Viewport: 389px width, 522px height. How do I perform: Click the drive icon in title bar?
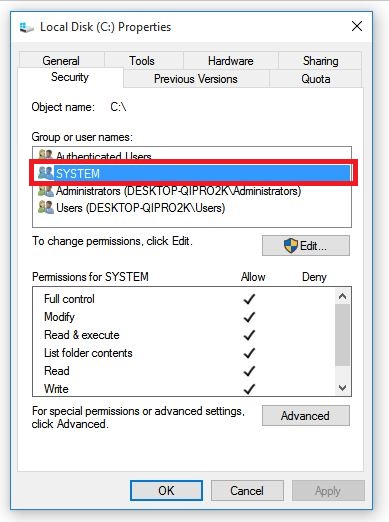click(x=26, y=27)
